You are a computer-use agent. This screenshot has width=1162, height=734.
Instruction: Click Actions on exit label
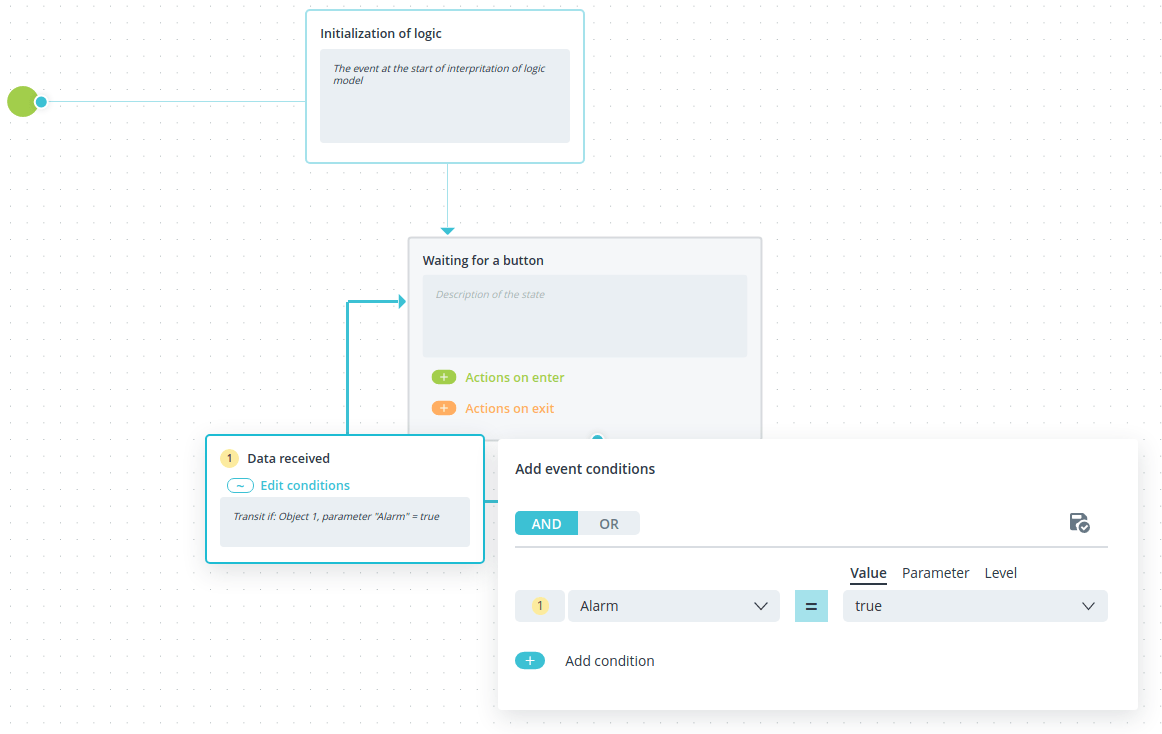[509, 409]
